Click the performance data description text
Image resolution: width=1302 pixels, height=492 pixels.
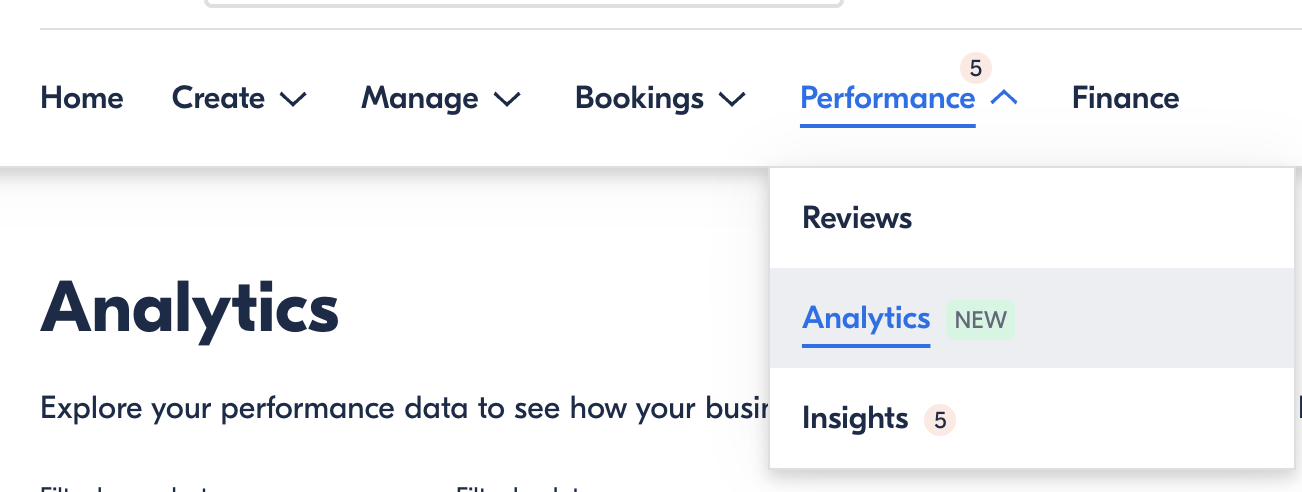tap(404, 408)
